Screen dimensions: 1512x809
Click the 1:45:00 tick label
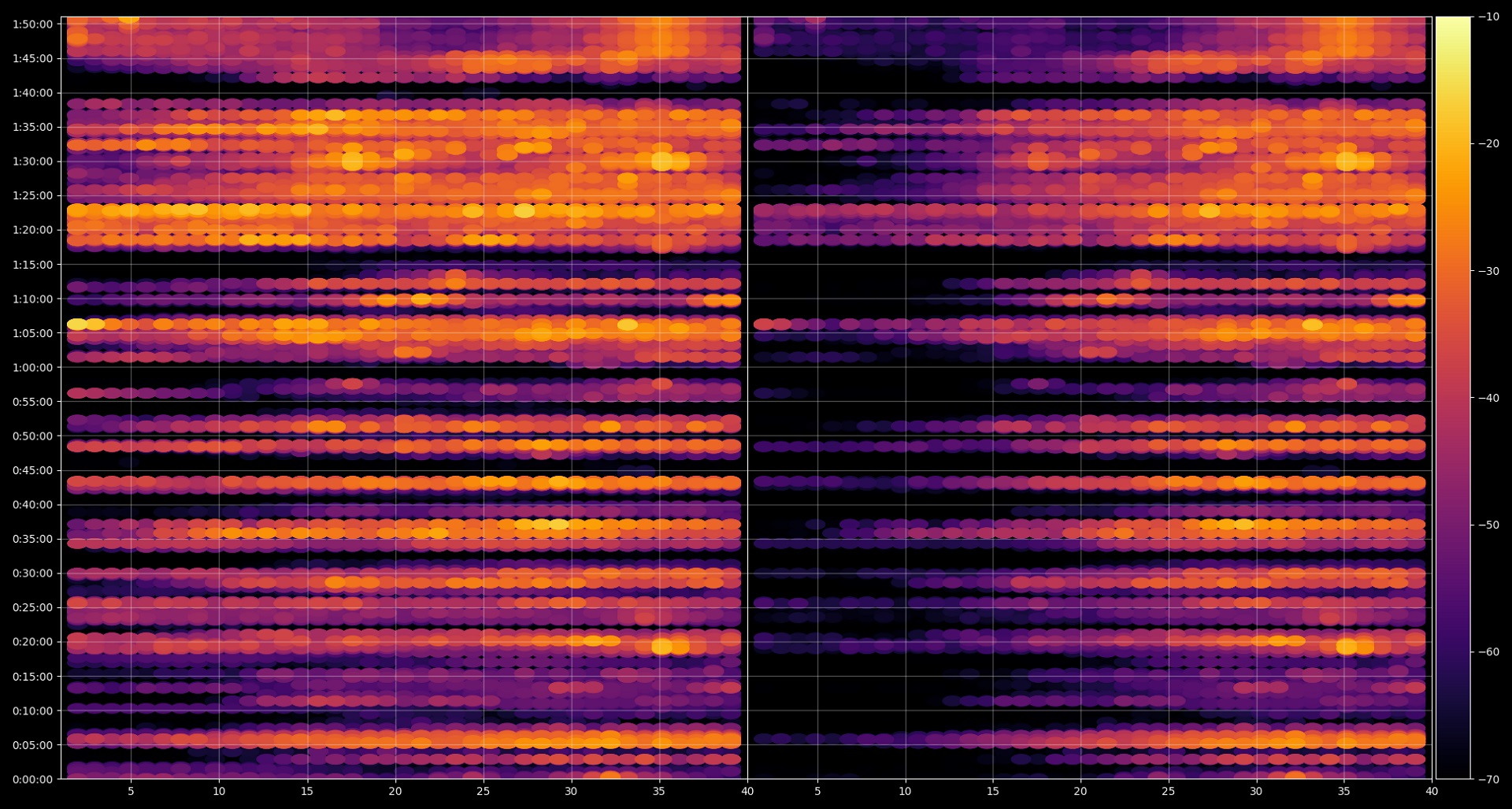[x=32, y=58]
